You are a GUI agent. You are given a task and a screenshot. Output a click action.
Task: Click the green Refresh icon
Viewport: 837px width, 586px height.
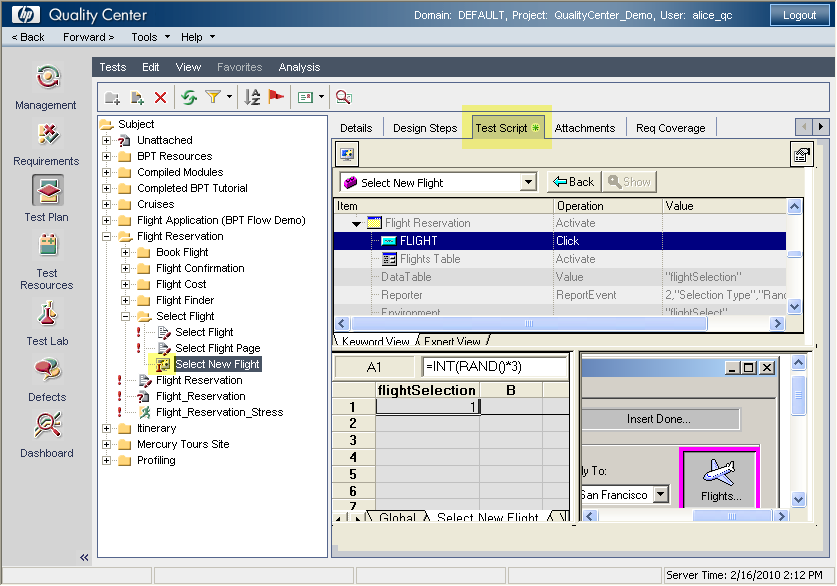(189, 97)
